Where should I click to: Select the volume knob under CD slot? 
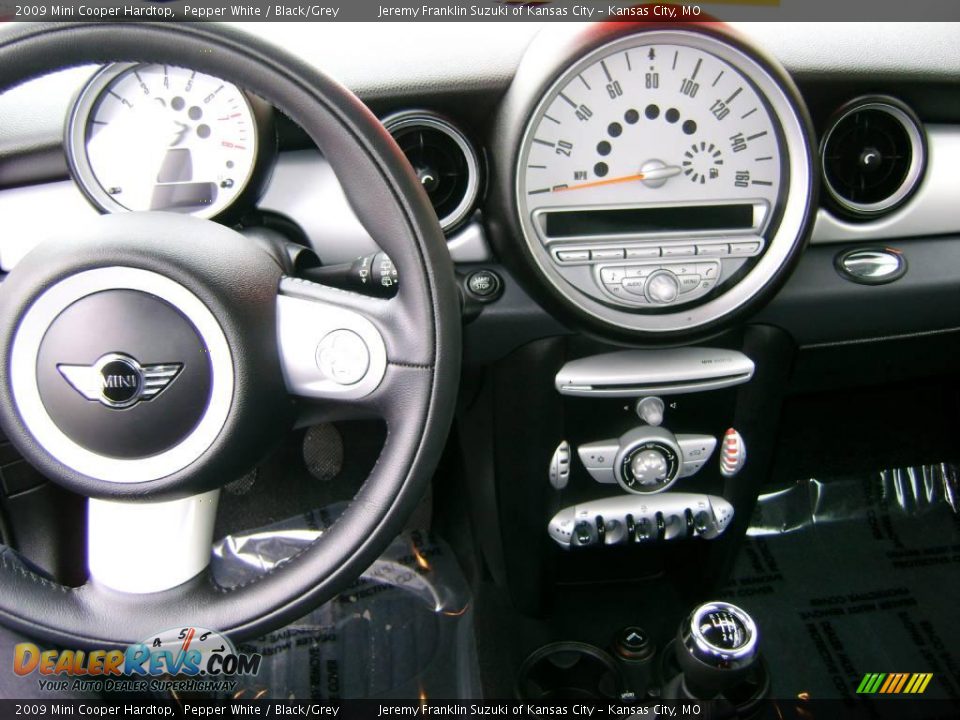pos(651,411)
